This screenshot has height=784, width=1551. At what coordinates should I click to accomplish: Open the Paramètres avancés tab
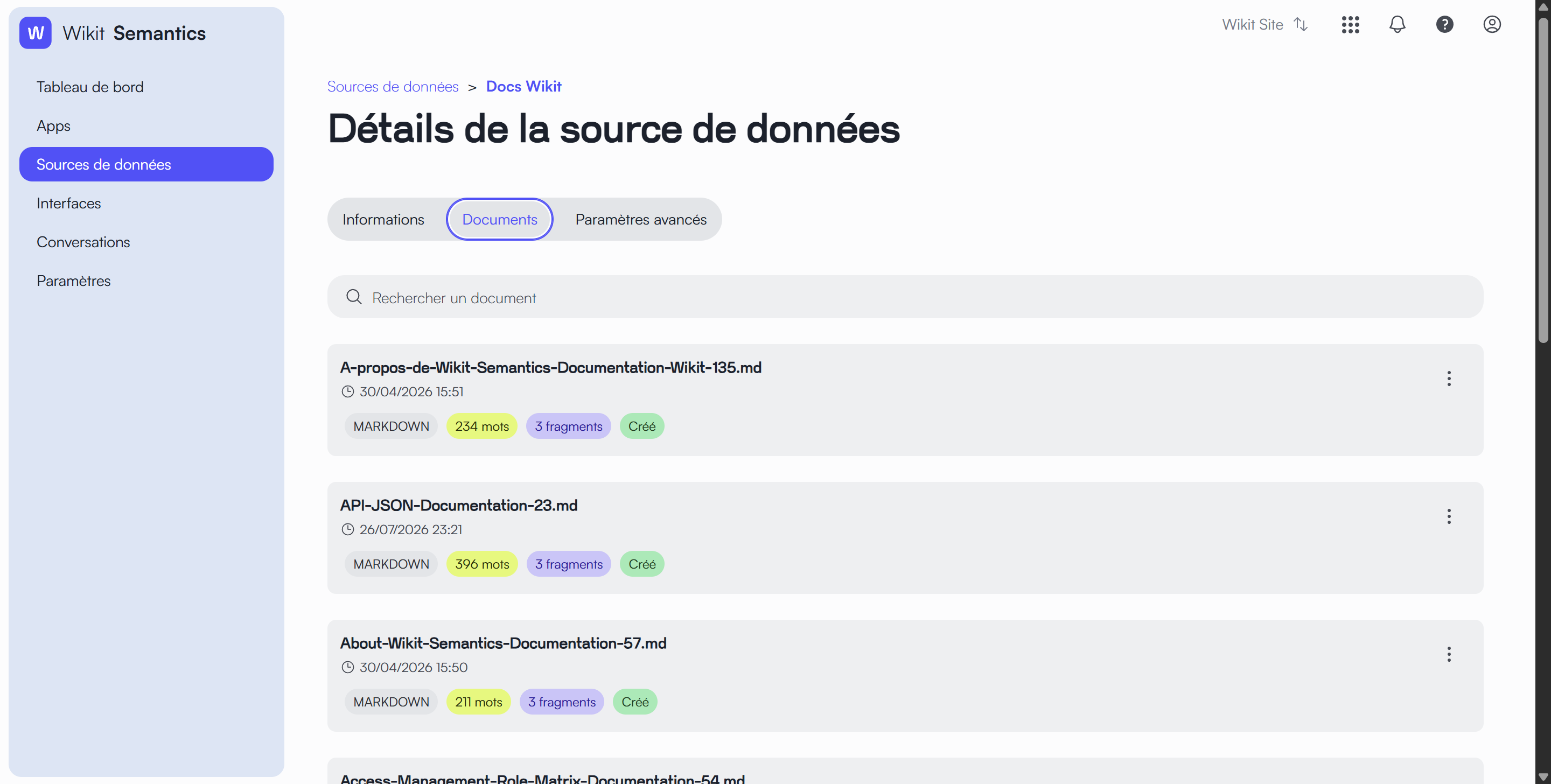[641, 219]
